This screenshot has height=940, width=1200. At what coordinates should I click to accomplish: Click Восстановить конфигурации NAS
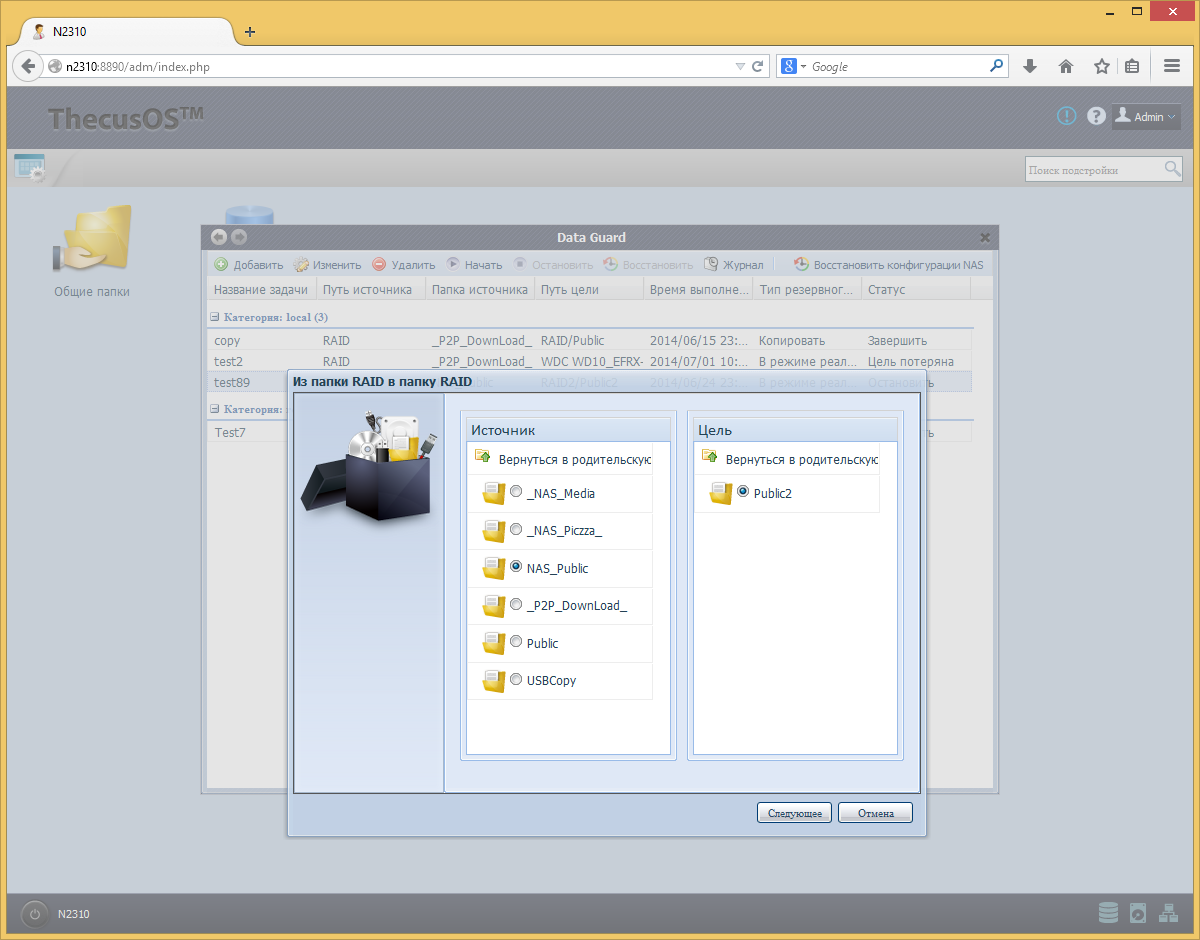(x=889, y=265)
